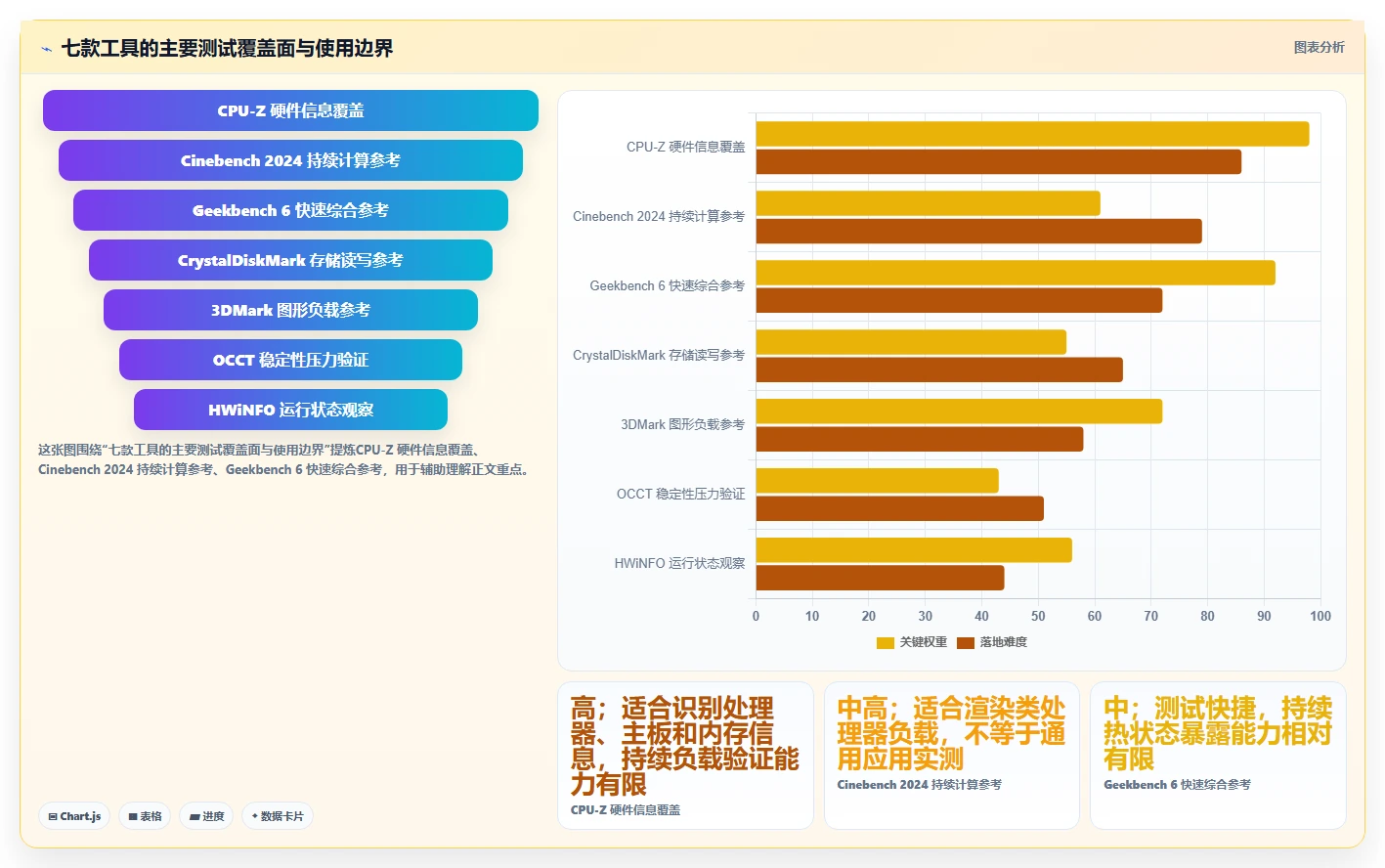This screenshot has height=868, width=1385.
Task: Click the yellow 关键权重 bar for CPU-Z
Action: 1032,134
